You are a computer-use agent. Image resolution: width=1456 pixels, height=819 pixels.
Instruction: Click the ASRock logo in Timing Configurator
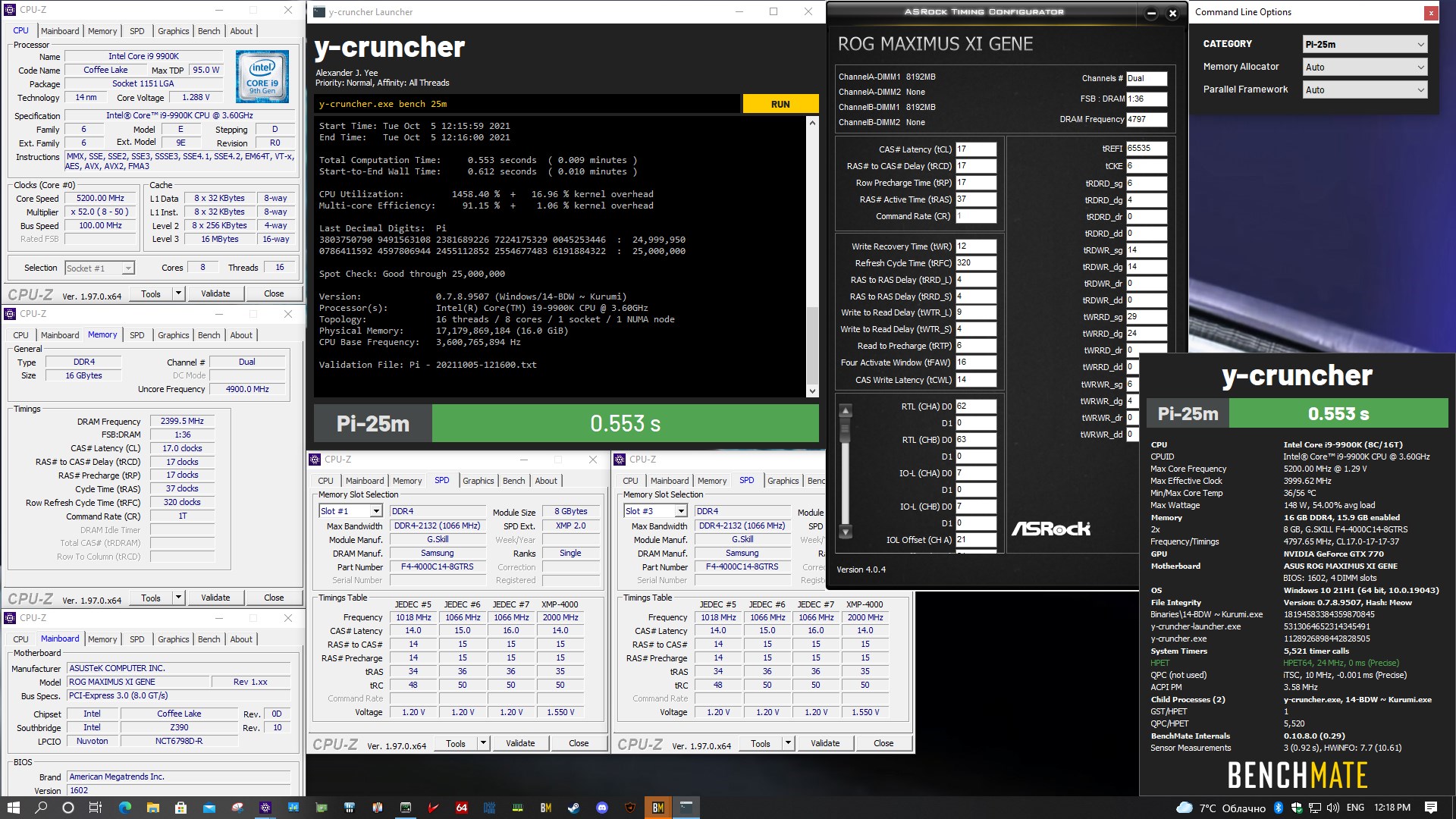coord(1050,529)
